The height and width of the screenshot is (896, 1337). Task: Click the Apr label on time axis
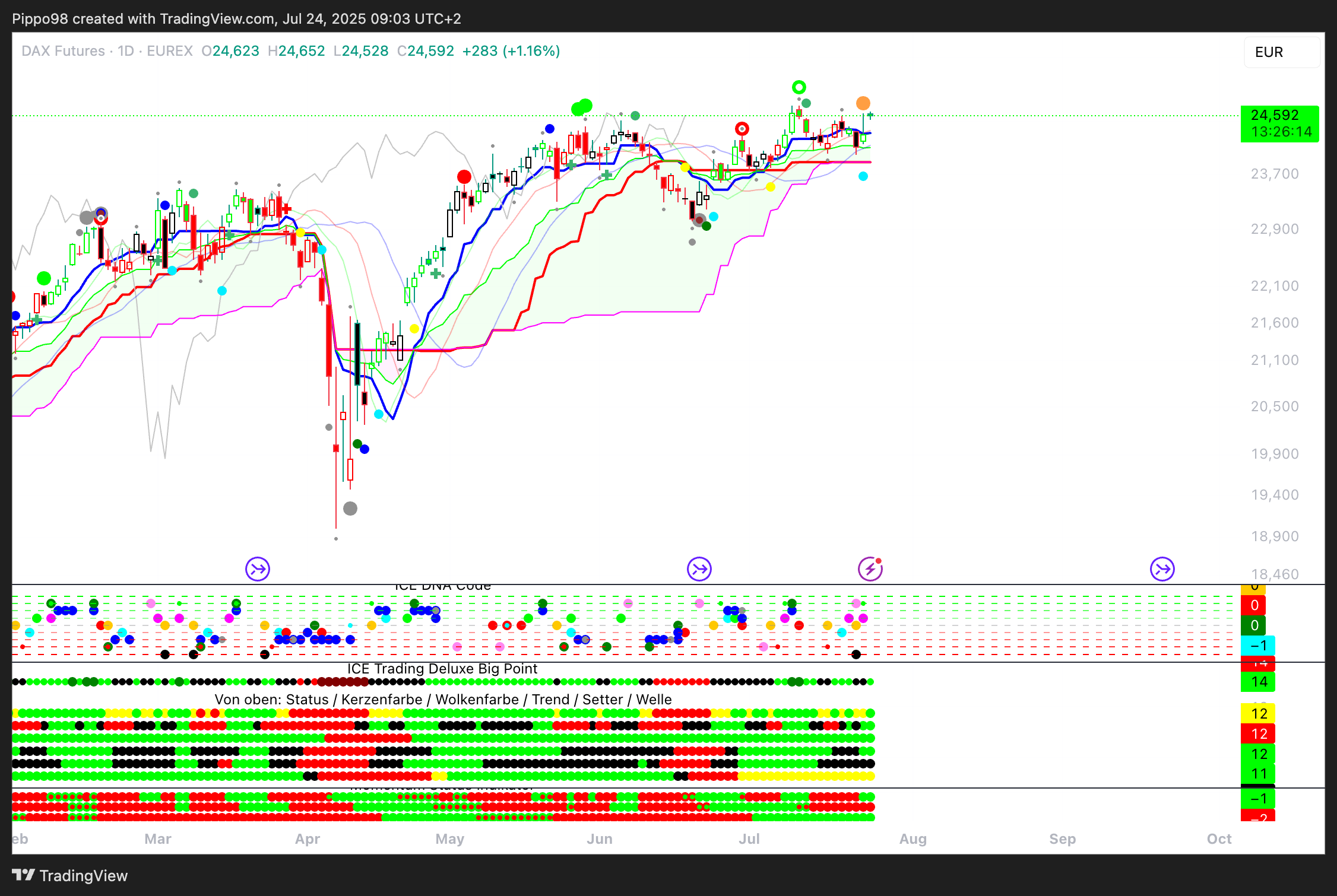(x=308, y=839)
